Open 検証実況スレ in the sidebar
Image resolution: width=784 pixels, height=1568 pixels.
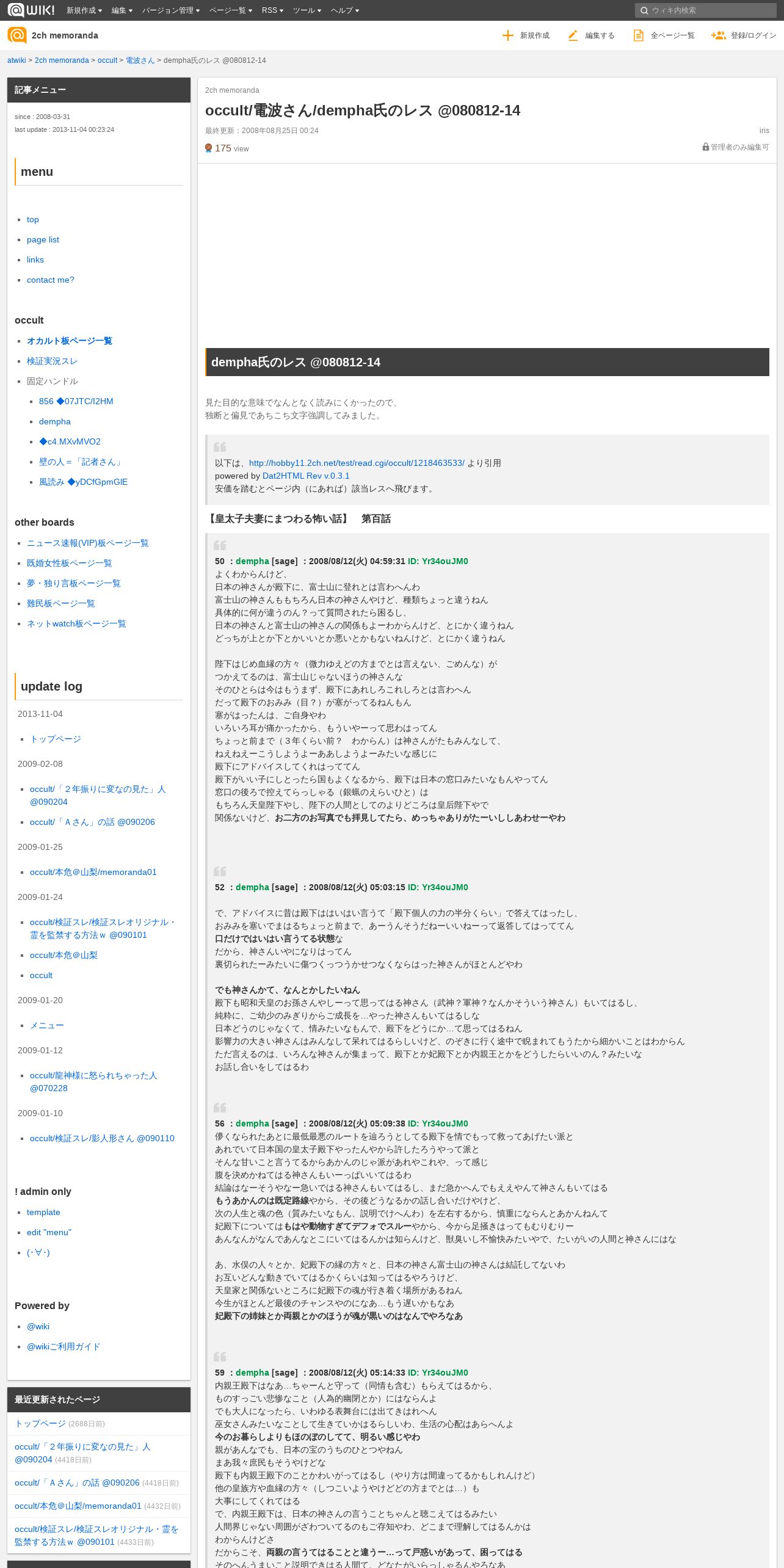(x=52, y=361)
